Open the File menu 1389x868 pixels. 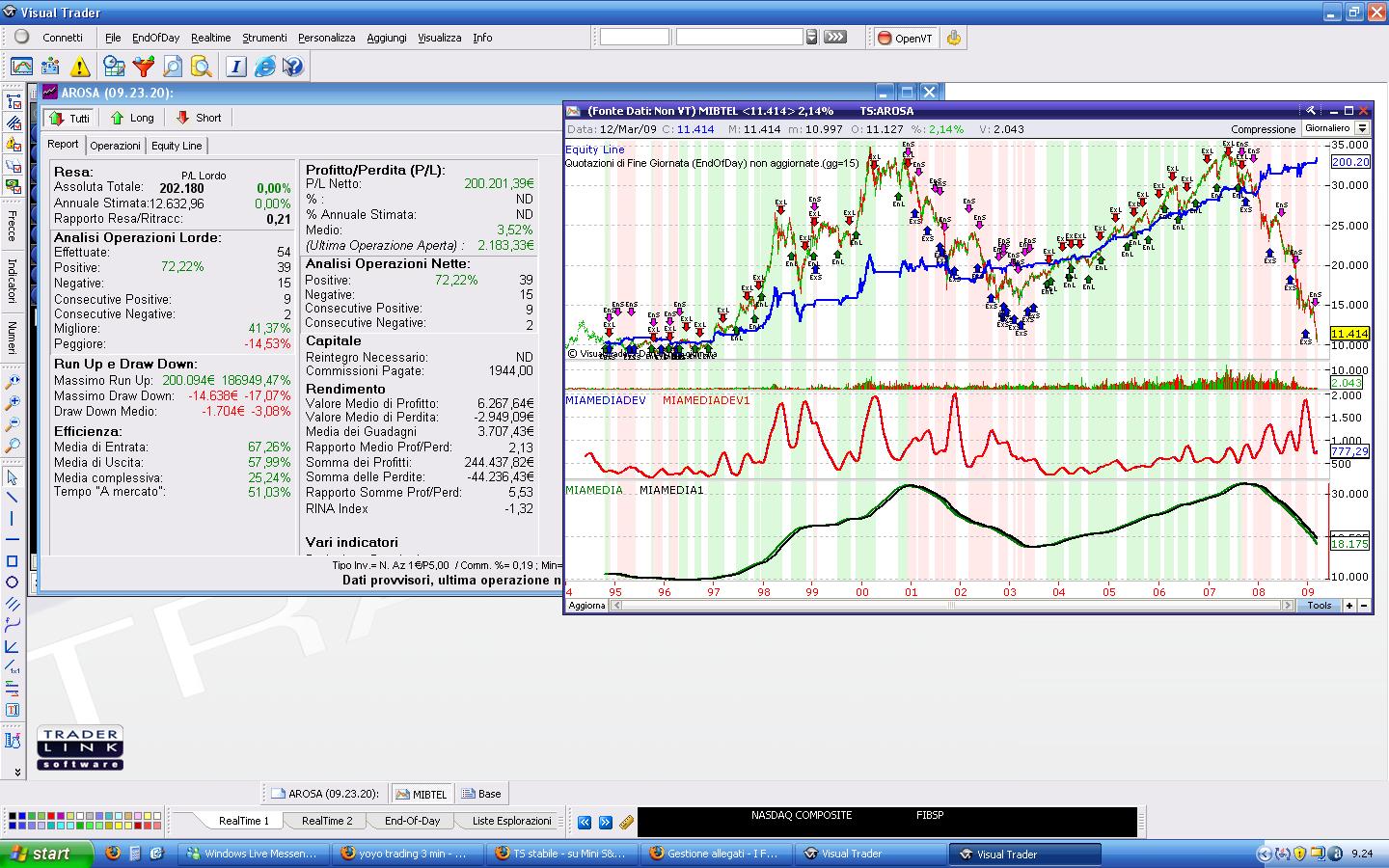click(113, 38)
